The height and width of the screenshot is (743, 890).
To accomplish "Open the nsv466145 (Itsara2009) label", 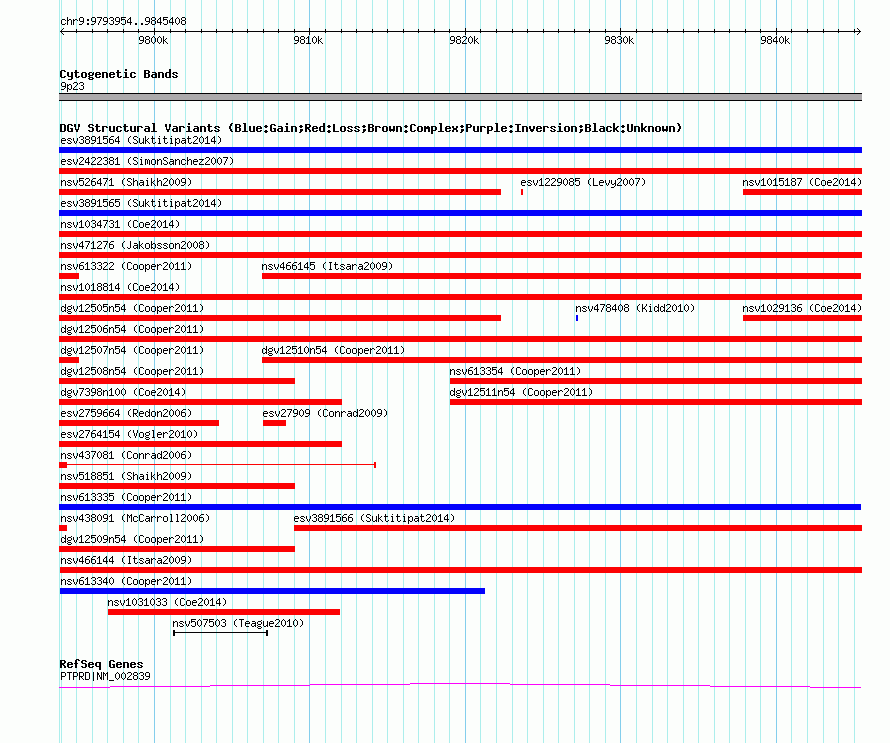I will (327, 266).
